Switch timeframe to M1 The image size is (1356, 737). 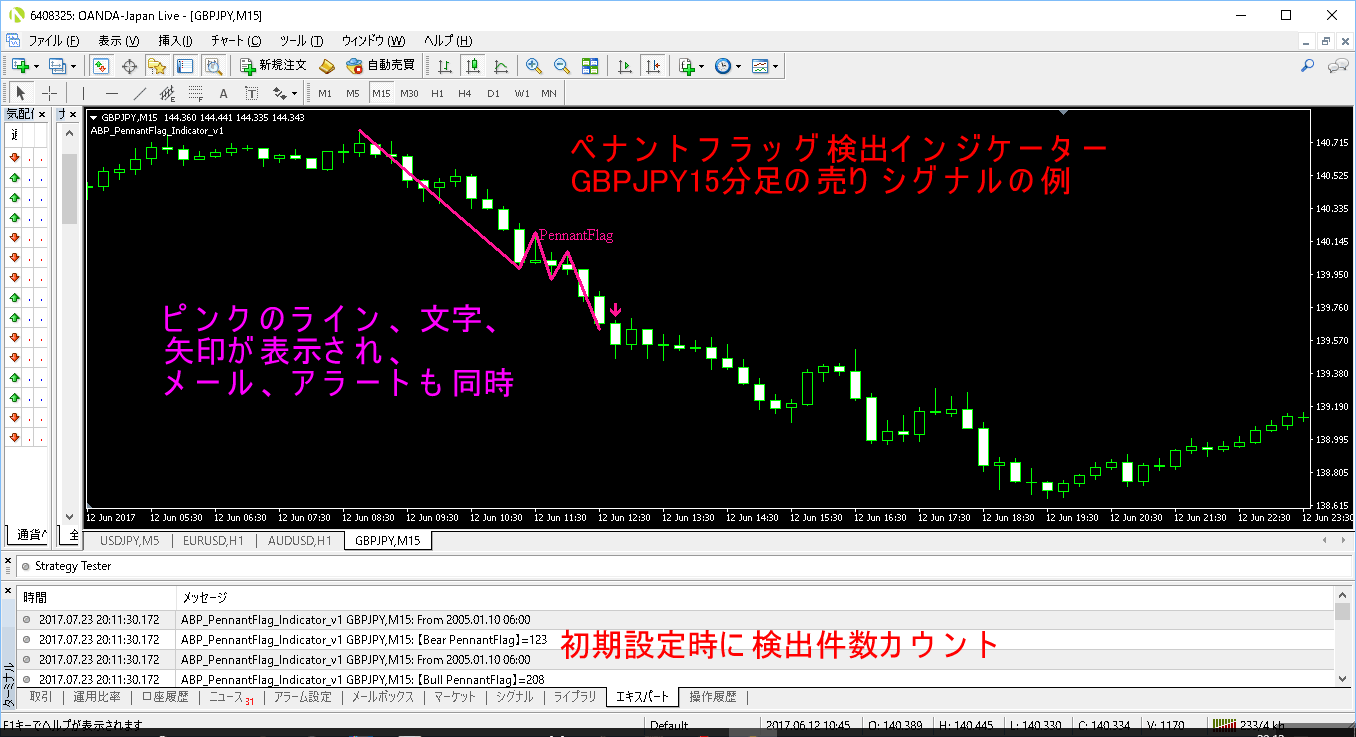click(325, 93)
